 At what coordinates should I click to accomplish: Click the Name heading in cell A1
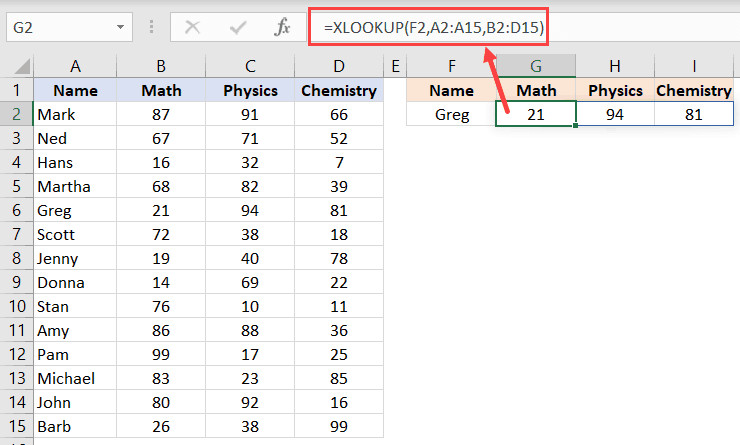[x=75, y=90]
